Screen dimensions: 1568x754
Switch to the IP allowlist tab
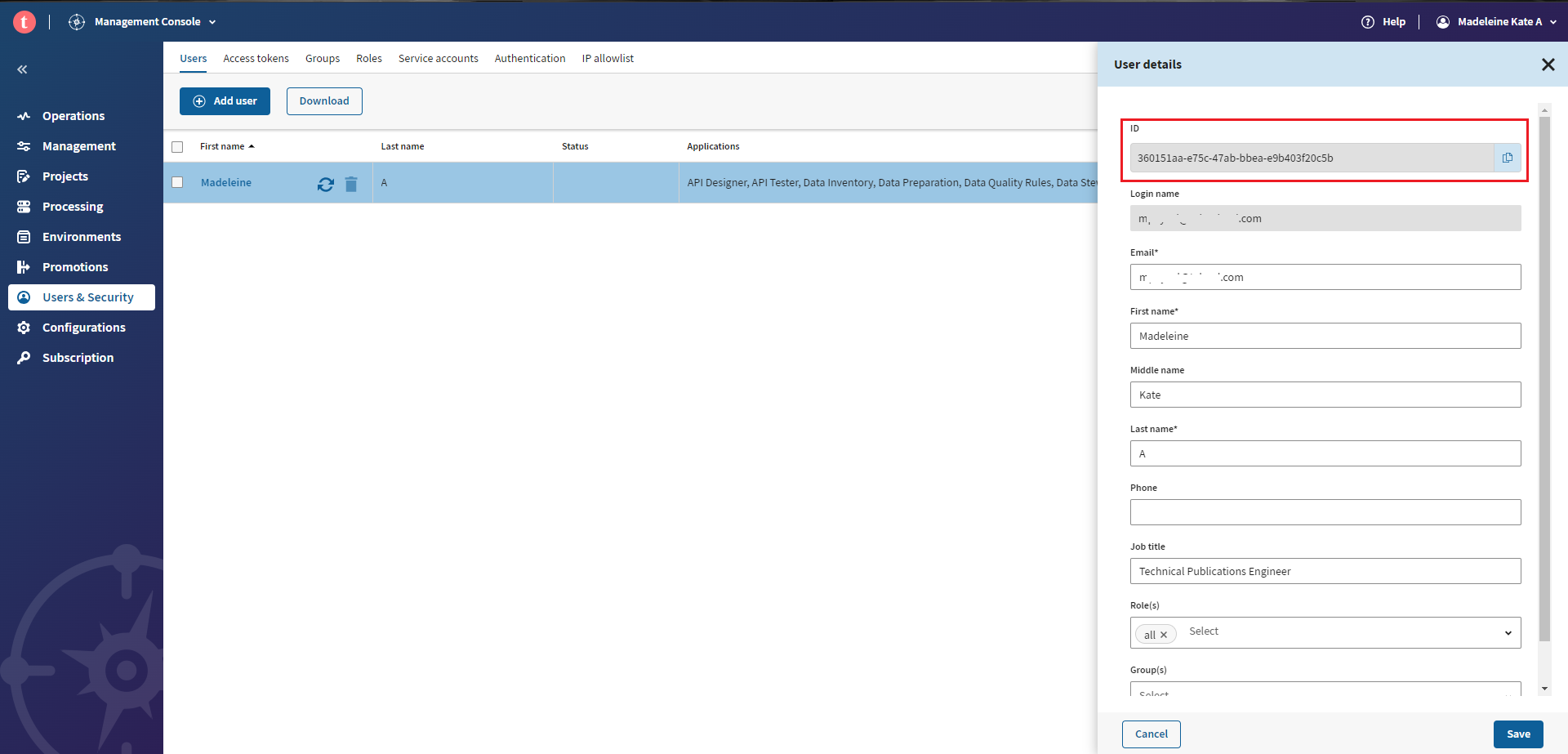pos(608,59)
